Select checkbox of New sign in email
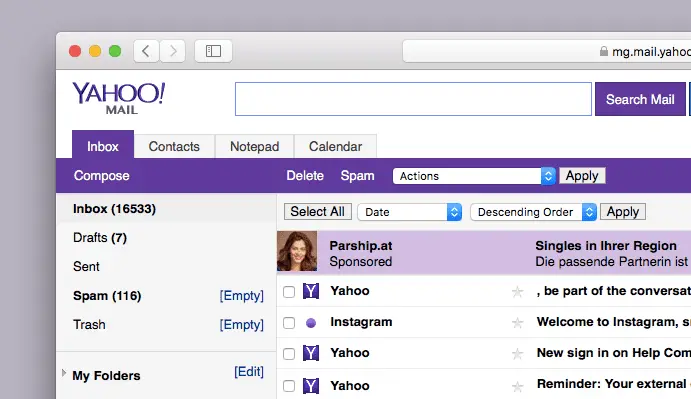 point(289,354)
